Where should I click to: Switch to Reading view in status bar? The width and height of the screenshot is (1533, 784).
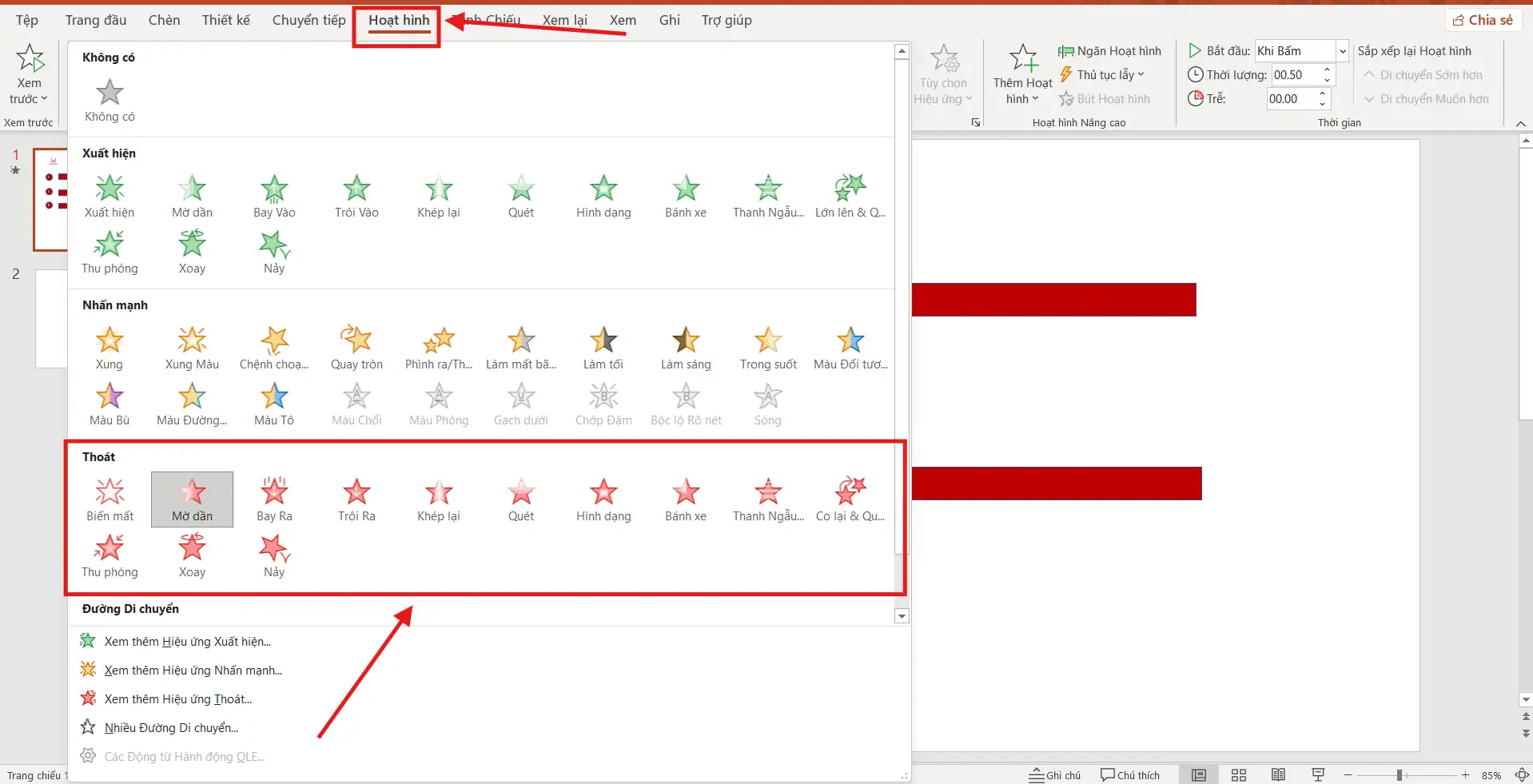[1278, 775]
